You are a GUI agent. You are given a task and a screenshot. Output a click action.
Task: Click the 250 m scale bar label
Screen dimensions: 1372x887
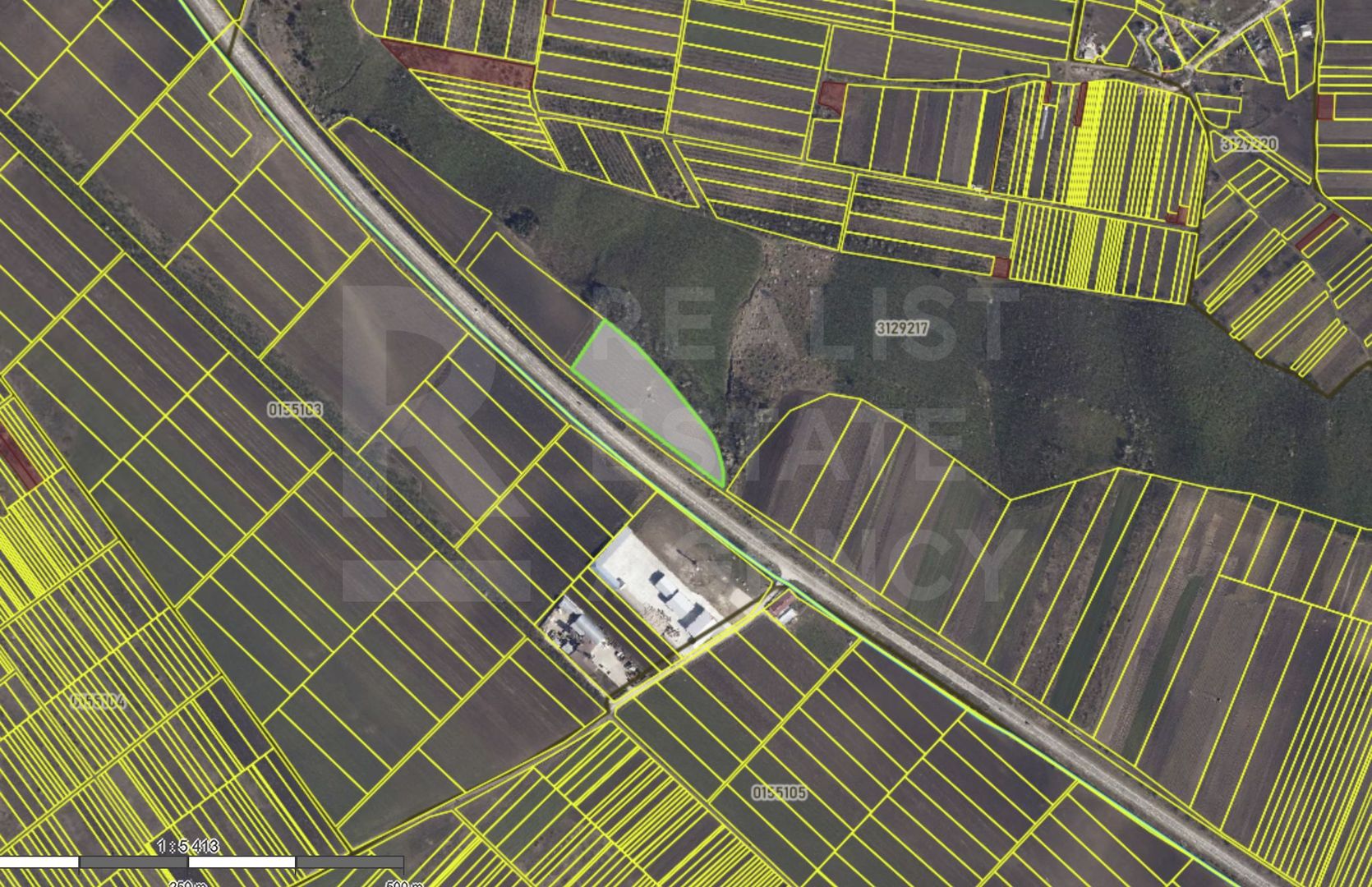tap(186, 884)
